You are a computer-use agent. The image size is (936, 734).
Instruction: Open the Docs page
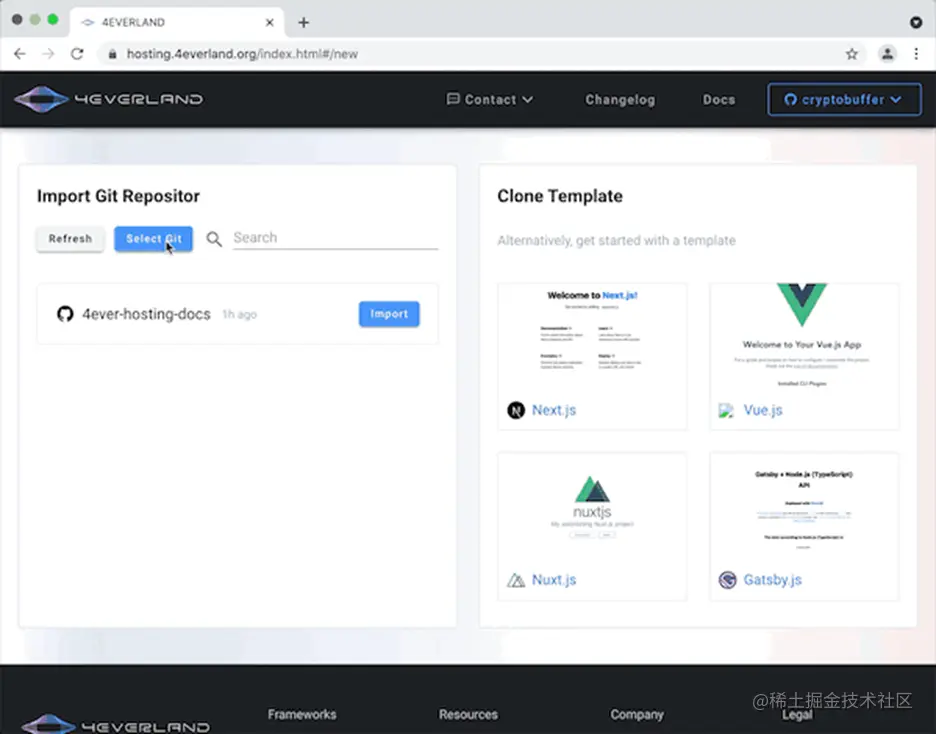click(719, 100)
